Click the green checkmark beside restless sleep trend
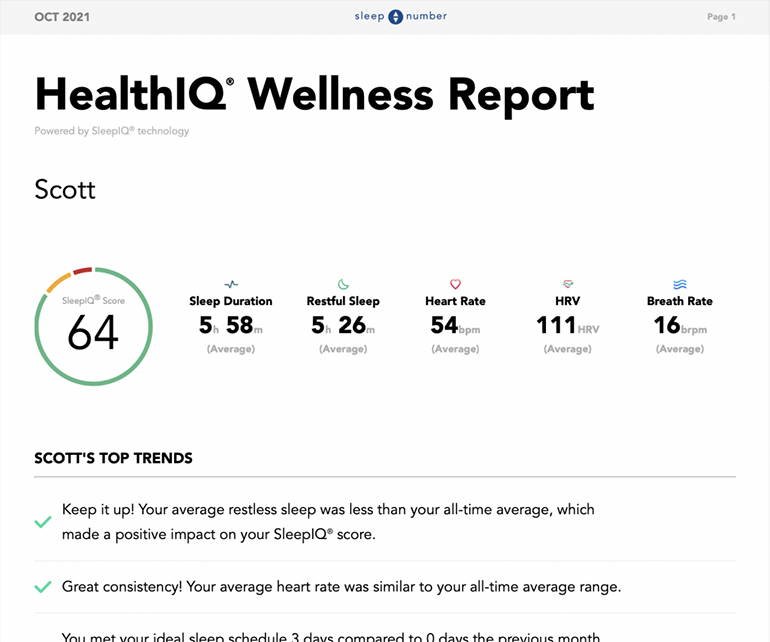Viewport: 770px width, 642px height. click(x=43, y=522)
